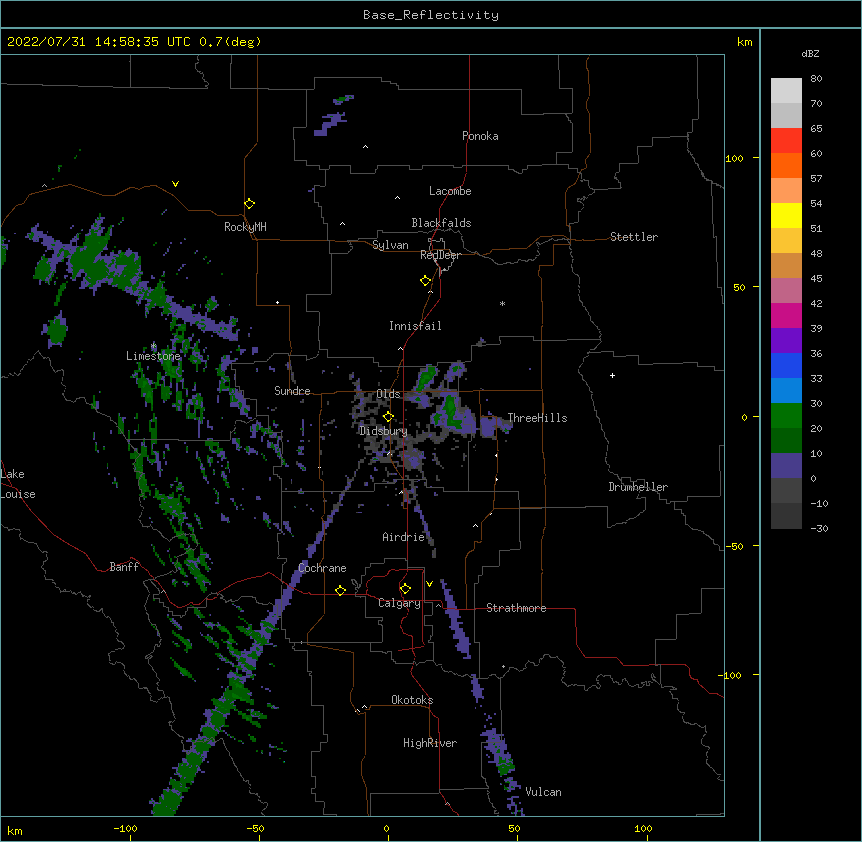Screen dimensions: 862x842
Task: Click the purple echo patch west of Ponoka
Action: click(331, 124)
